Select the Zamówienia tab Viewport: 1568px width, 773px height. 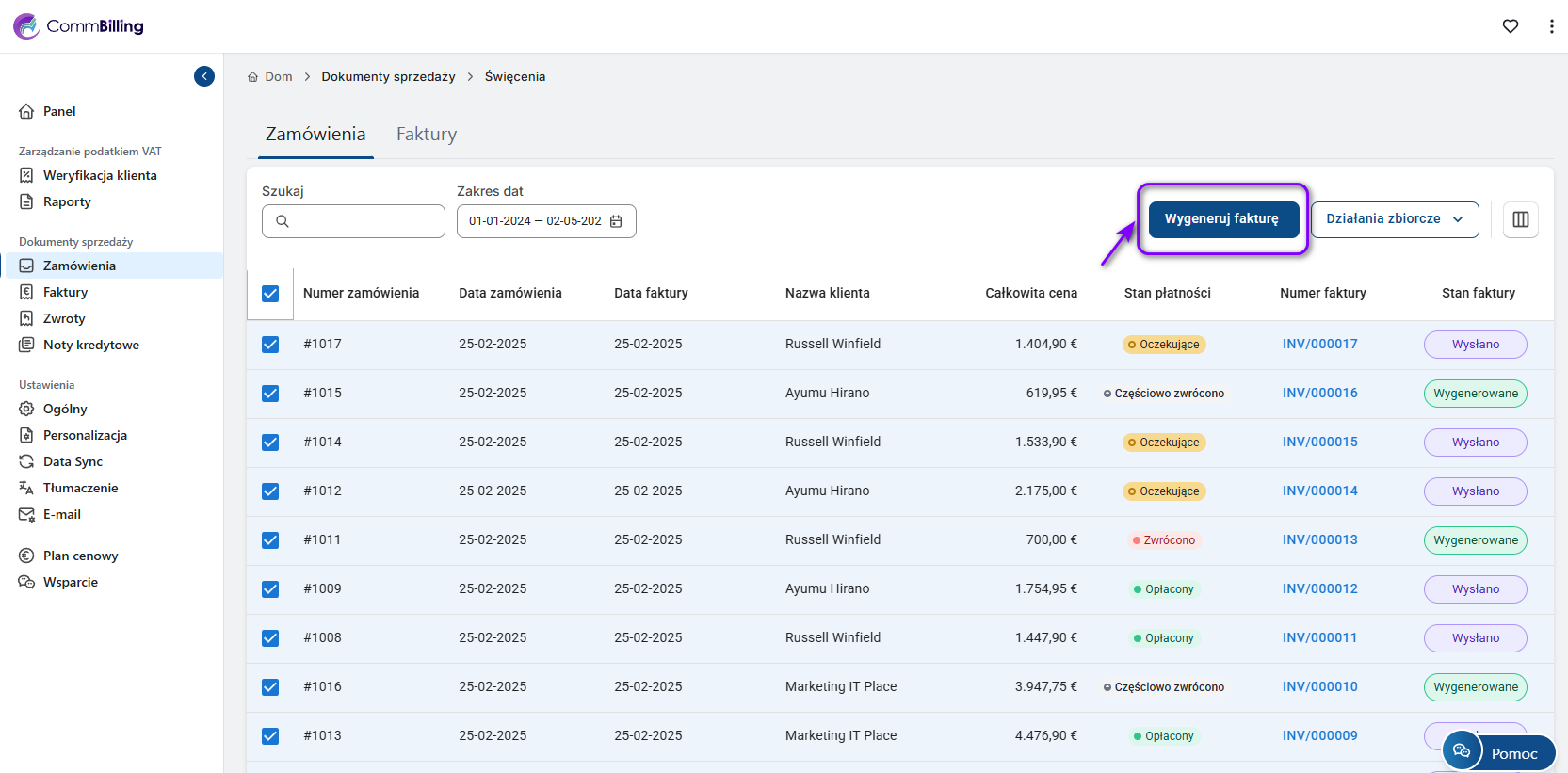[315, 135]
